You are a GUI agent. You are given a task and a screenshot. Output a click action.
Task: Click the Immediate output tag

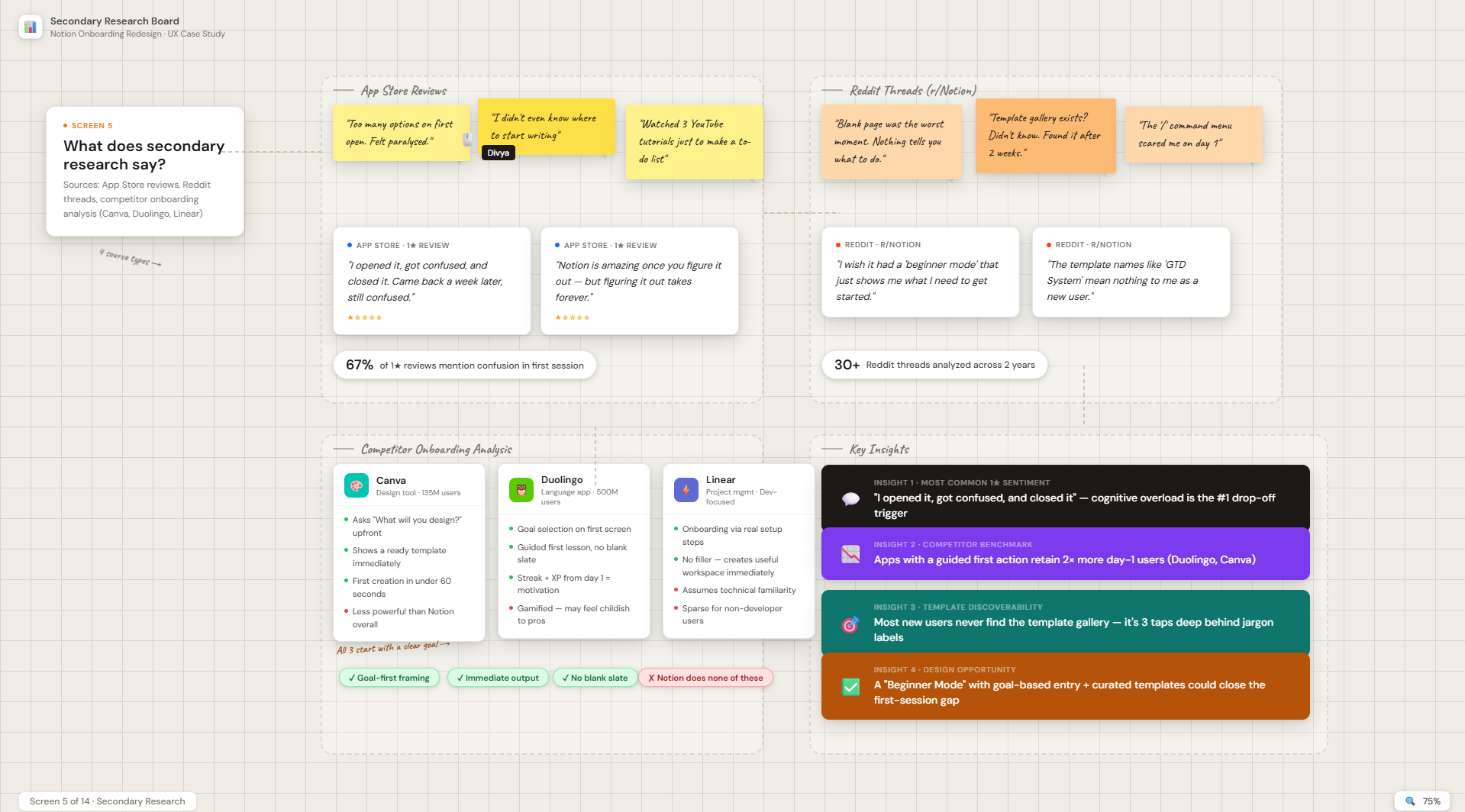point(498,678)
